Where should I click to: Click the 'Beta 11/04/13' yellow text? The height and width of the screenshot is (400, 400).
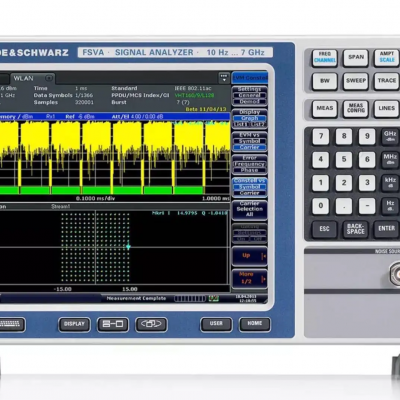pyautogui.click(x=206, y=109)
